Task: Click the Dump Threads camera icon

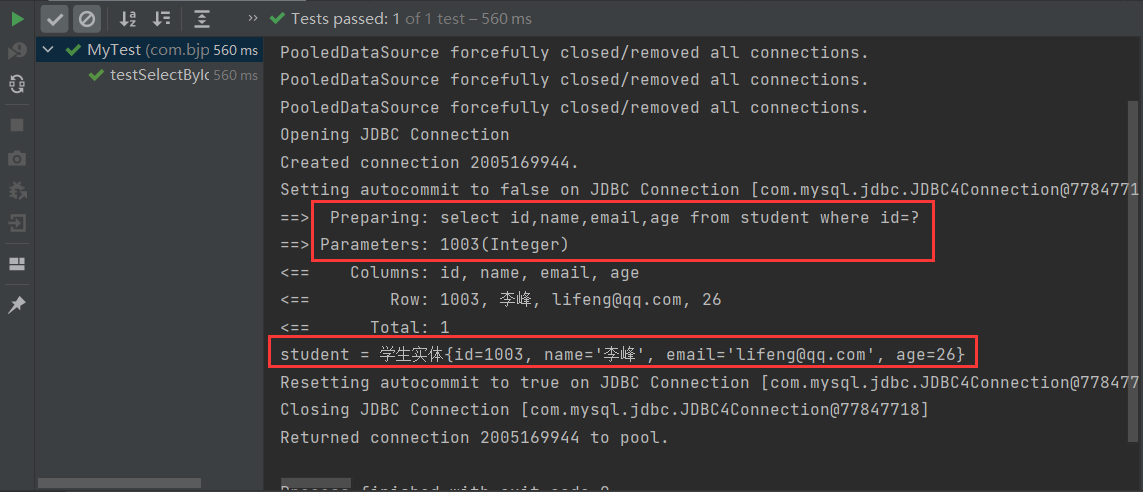Action: [x=17, y=158]
